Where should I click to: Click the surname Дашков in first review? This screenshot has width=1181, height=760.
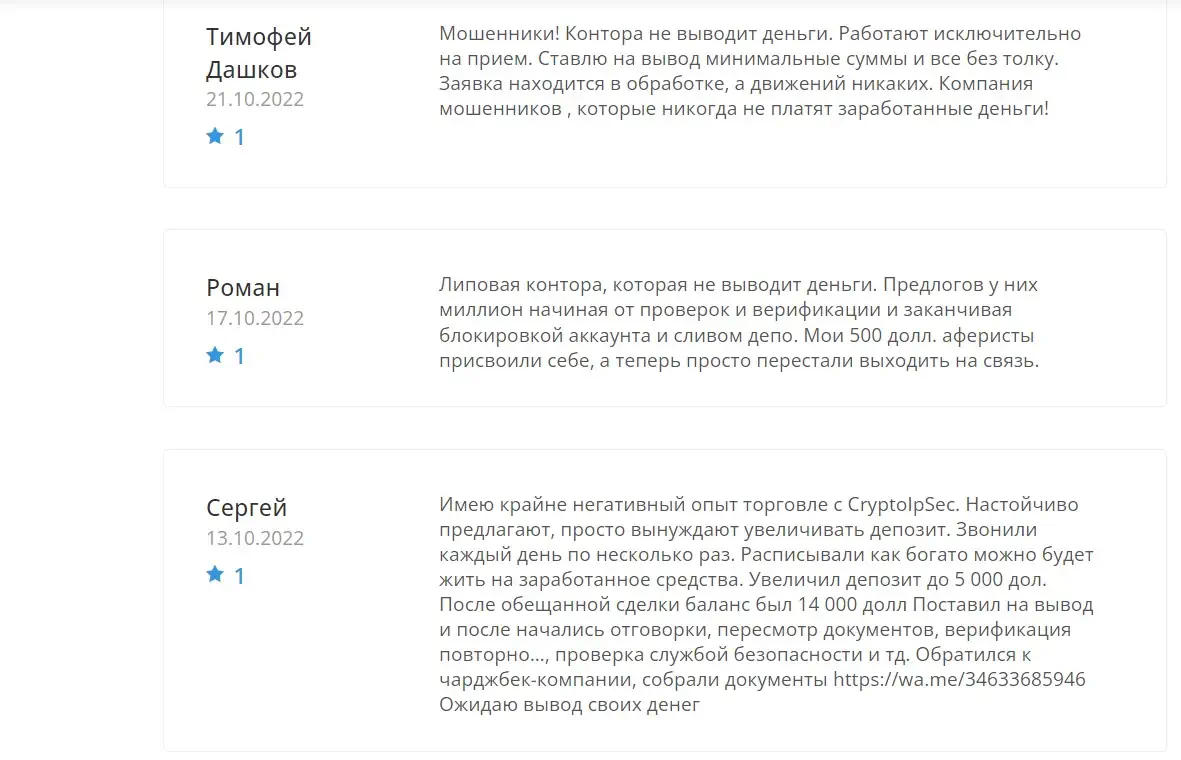pyautogui.click(x=252, y=70)
